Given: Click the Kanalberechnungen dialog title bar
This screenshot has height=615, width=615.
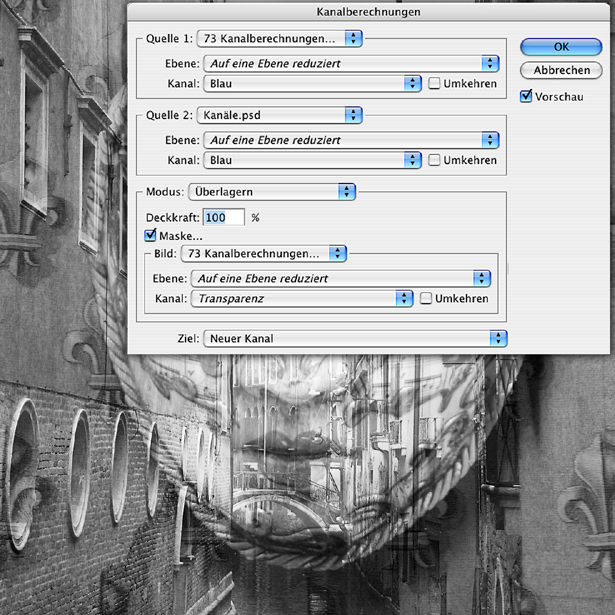Looking at the screenshot, I should click(x=368, y=12).
